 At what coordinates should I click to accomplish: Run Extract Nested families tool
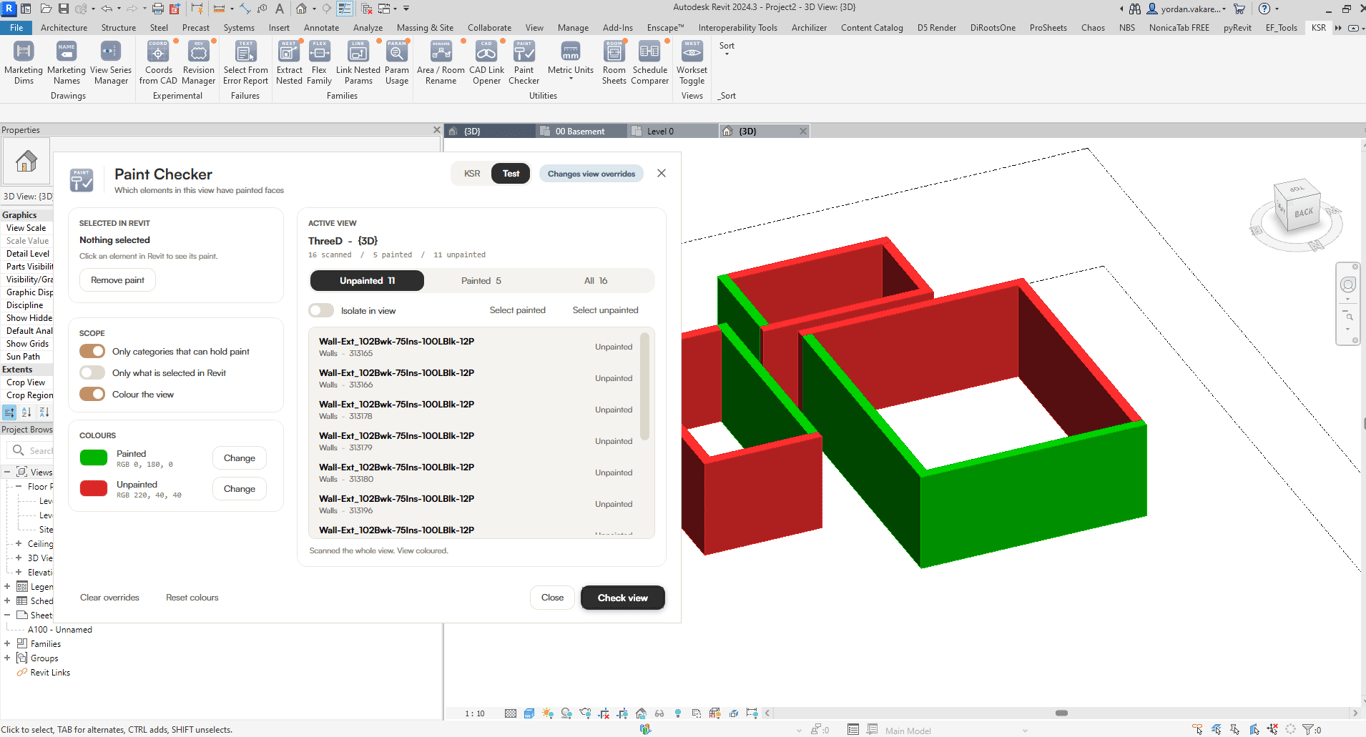[x=289, y=63]
